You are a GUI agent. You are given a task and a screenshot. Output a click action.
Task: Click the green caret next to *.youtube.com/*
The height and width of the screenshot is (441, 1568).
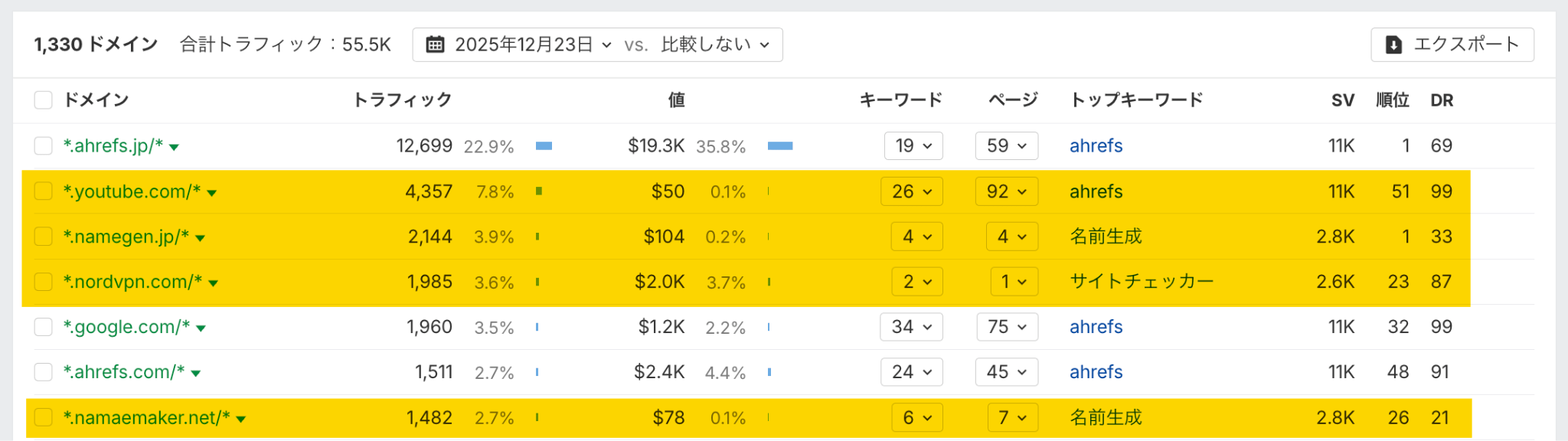point(212,193)
